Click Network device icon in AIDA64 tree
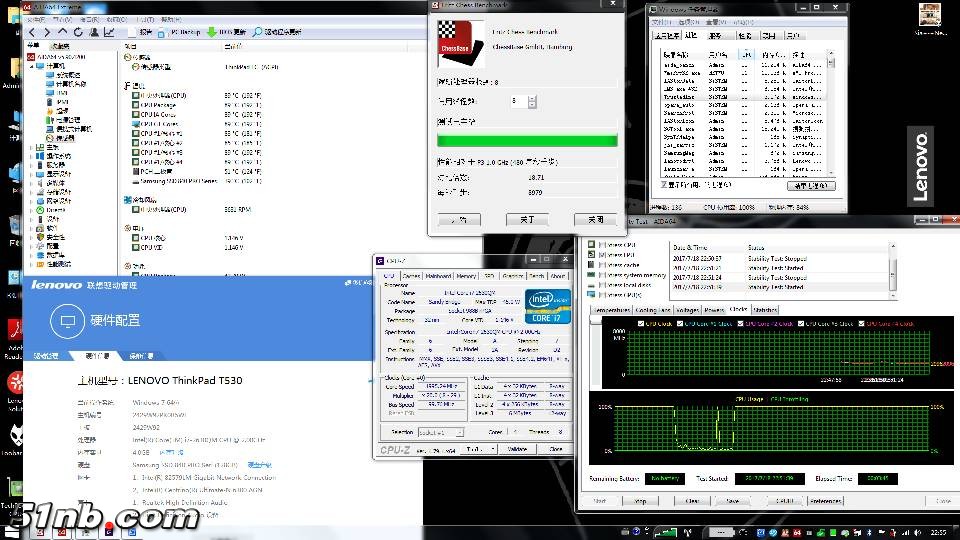Screen dimensions: 960x540 pyautogui.click(x=40, y=200)
